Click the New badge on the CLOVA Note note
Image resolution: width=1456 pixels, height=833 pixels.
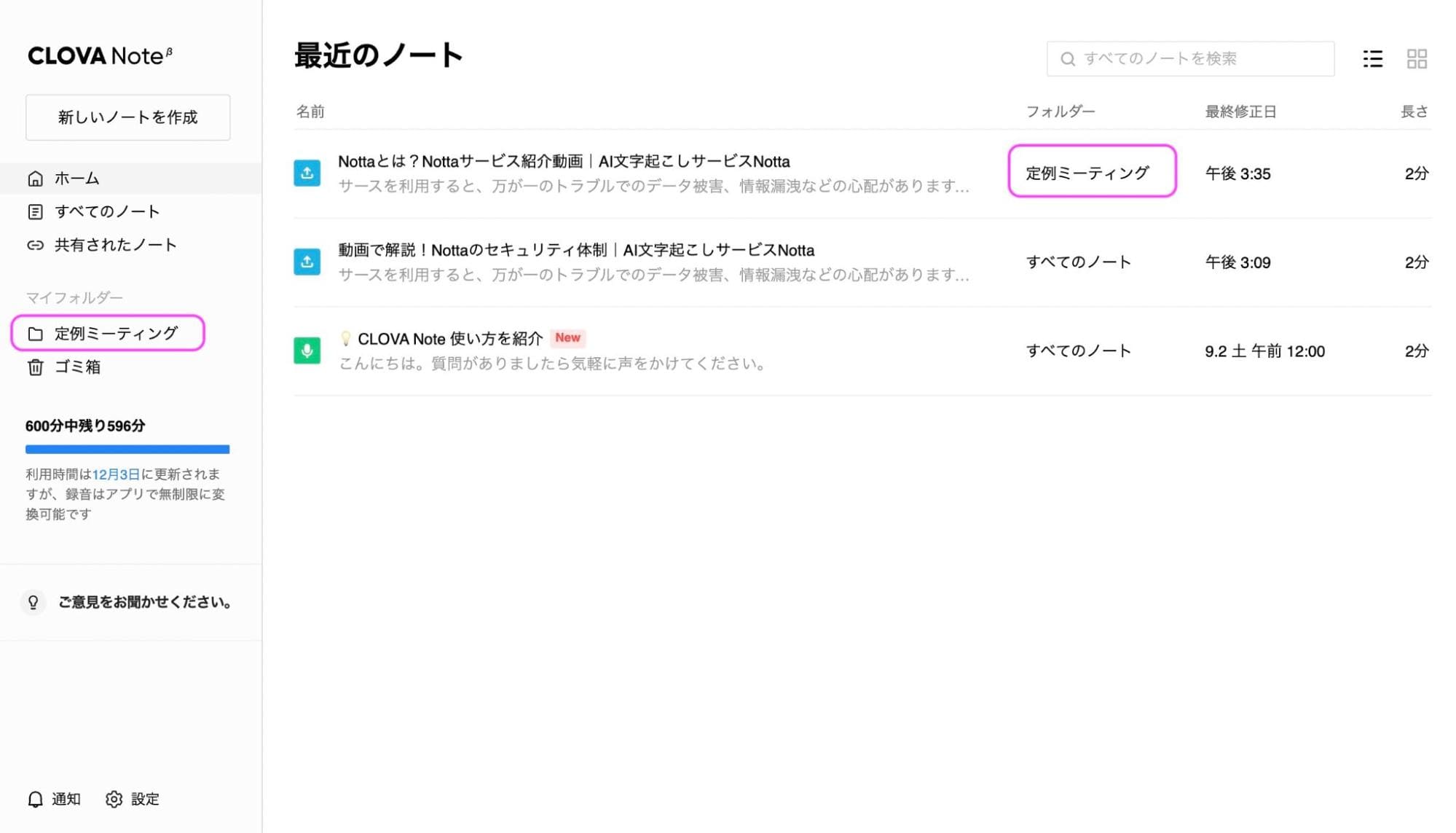click(567, 338)
